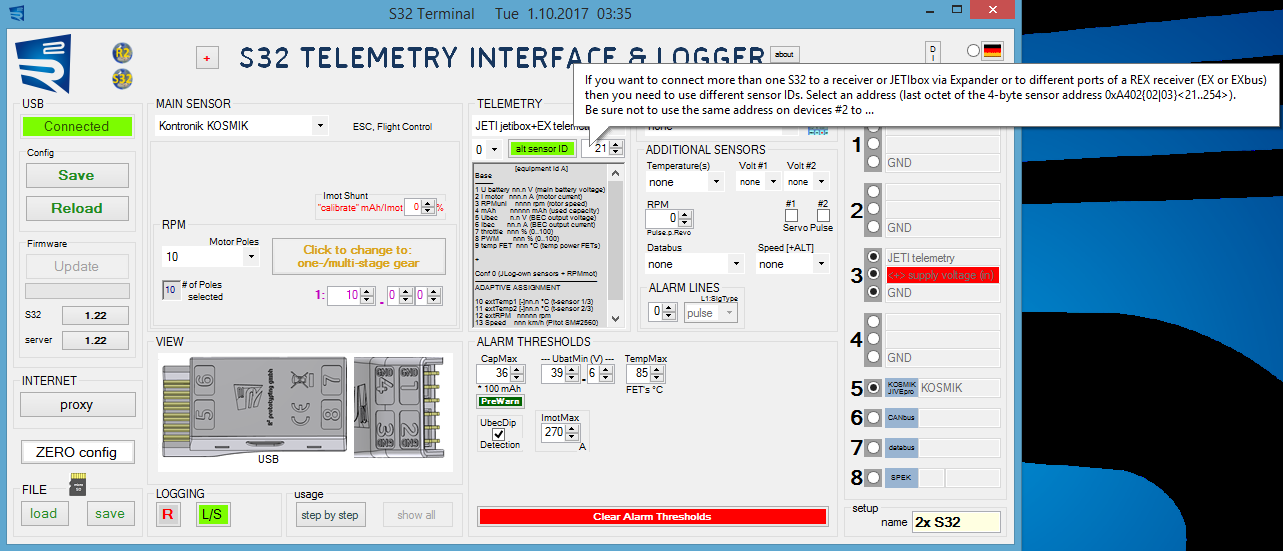Click the setup name field 2x S32
1283x551 pixels.
pyautogui.click(x=955, y=522)
